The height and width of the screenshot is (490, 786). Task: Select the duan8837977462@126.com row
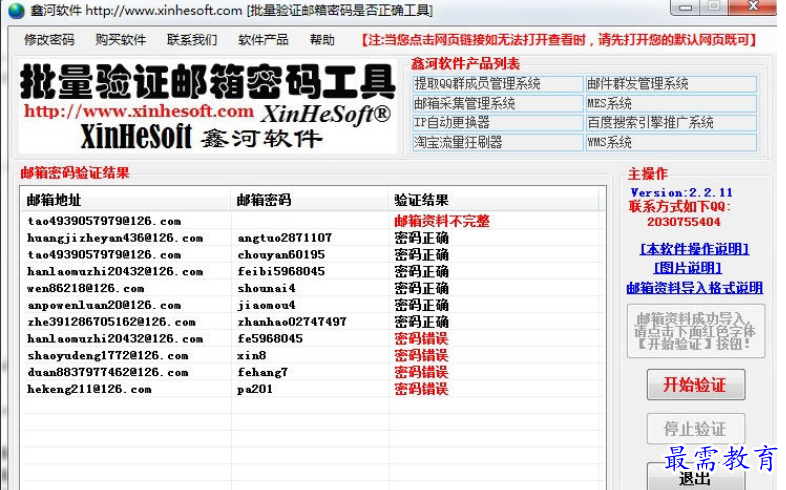coord(313,372)
